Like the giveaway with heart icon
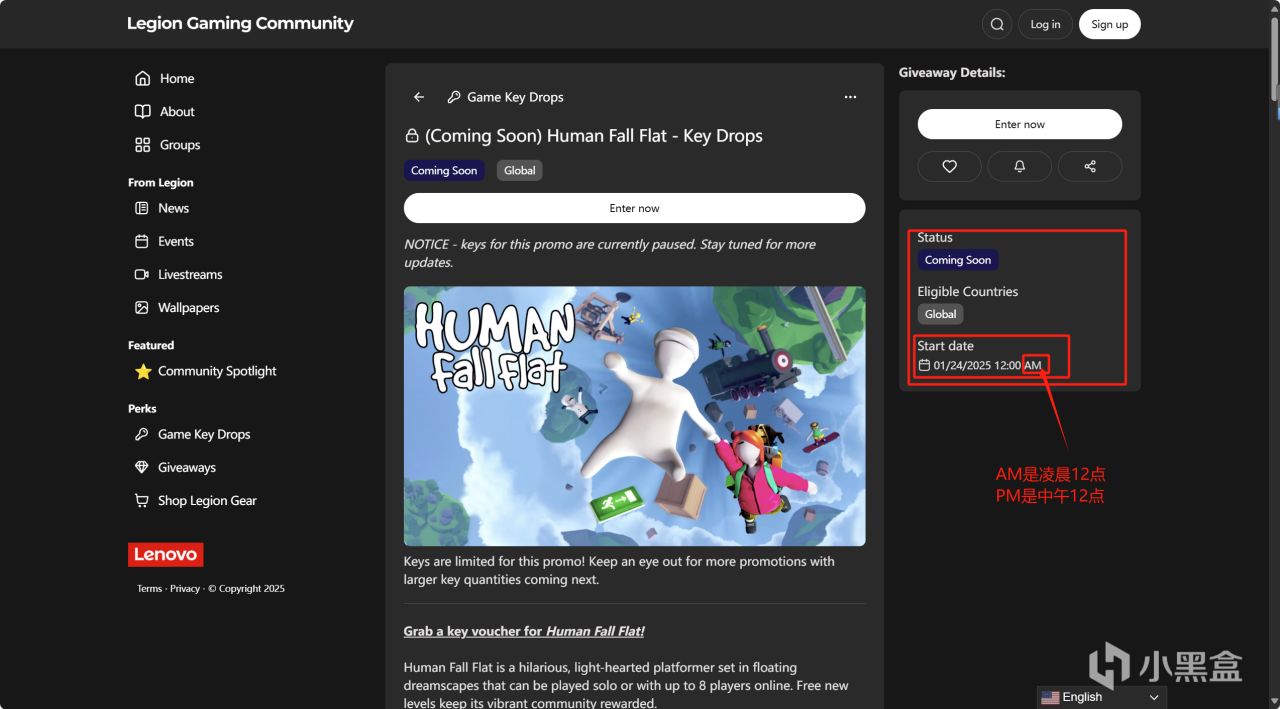The image size is (1280, 709). (x=950, y=166)
